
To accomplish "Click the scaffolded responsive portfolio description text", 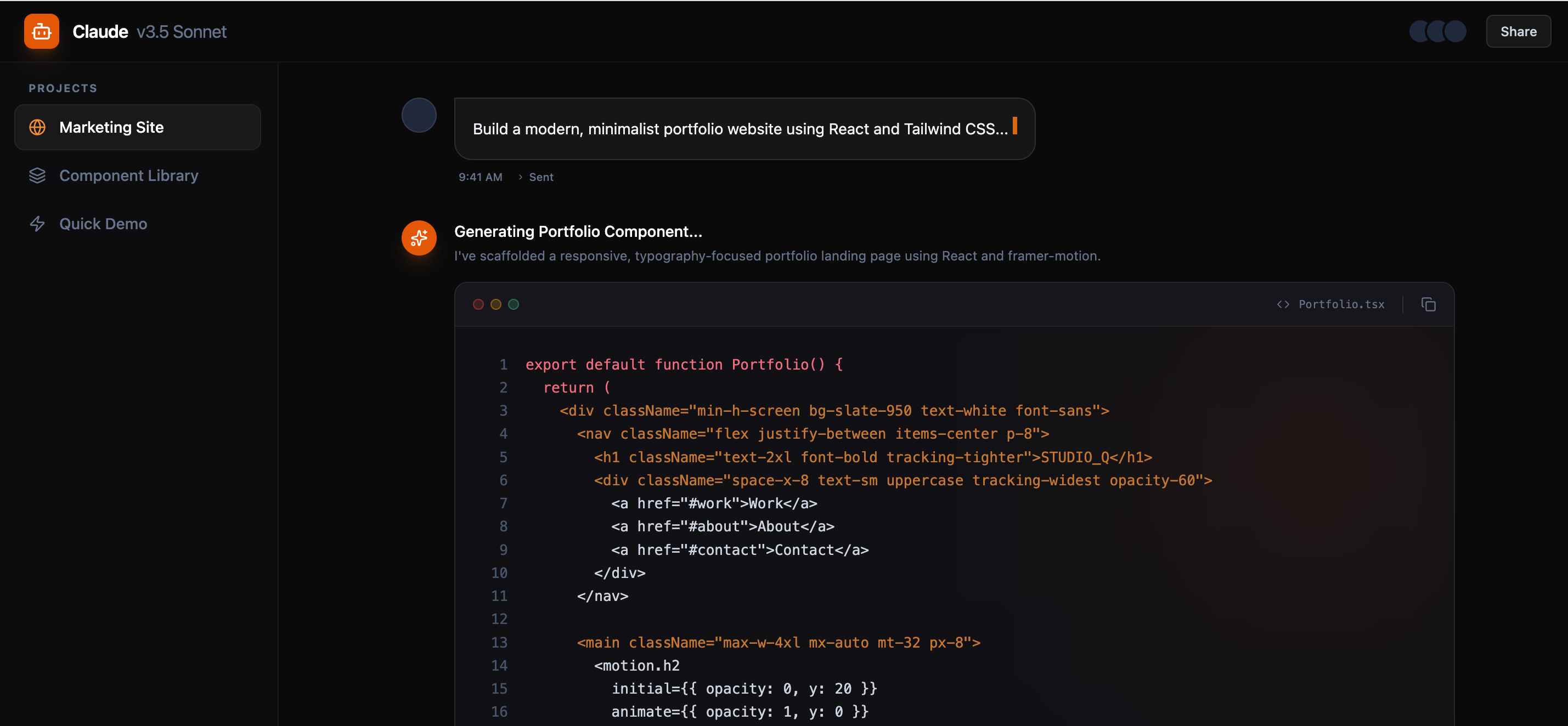I will (777, 256).
